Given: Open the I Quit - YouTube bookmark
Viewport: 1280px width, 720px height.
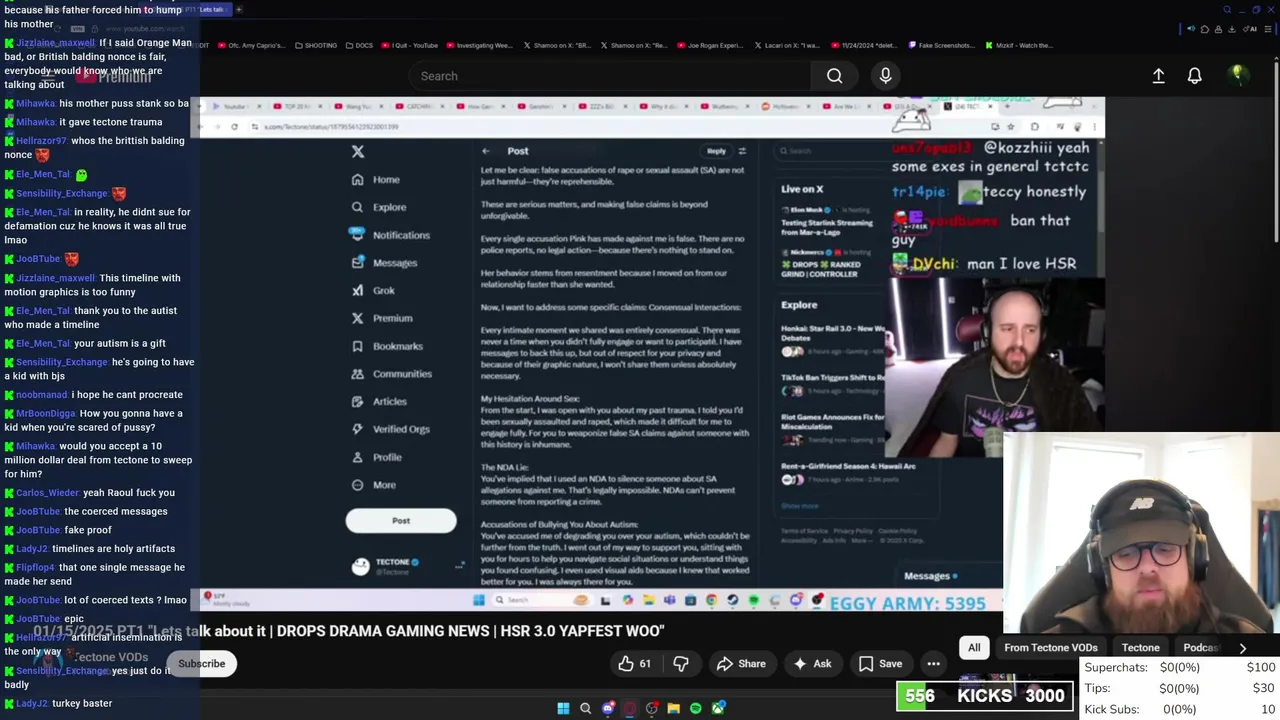Looking at the screenshot, I should 410,45.
